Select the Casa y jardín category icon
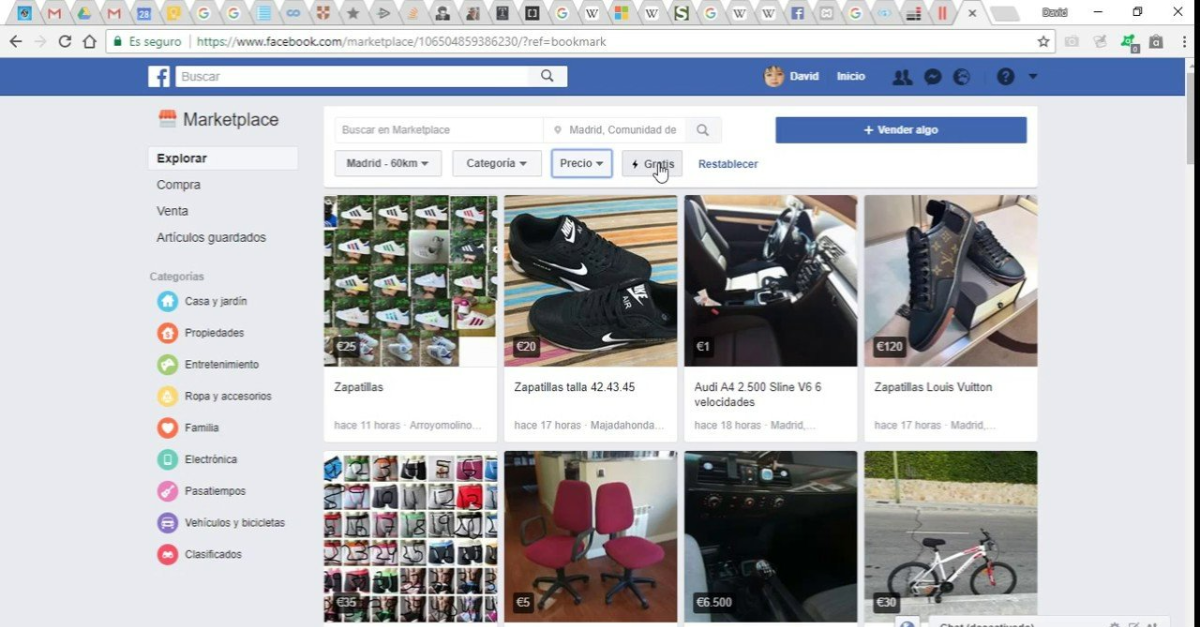 [x=168, y=301]
